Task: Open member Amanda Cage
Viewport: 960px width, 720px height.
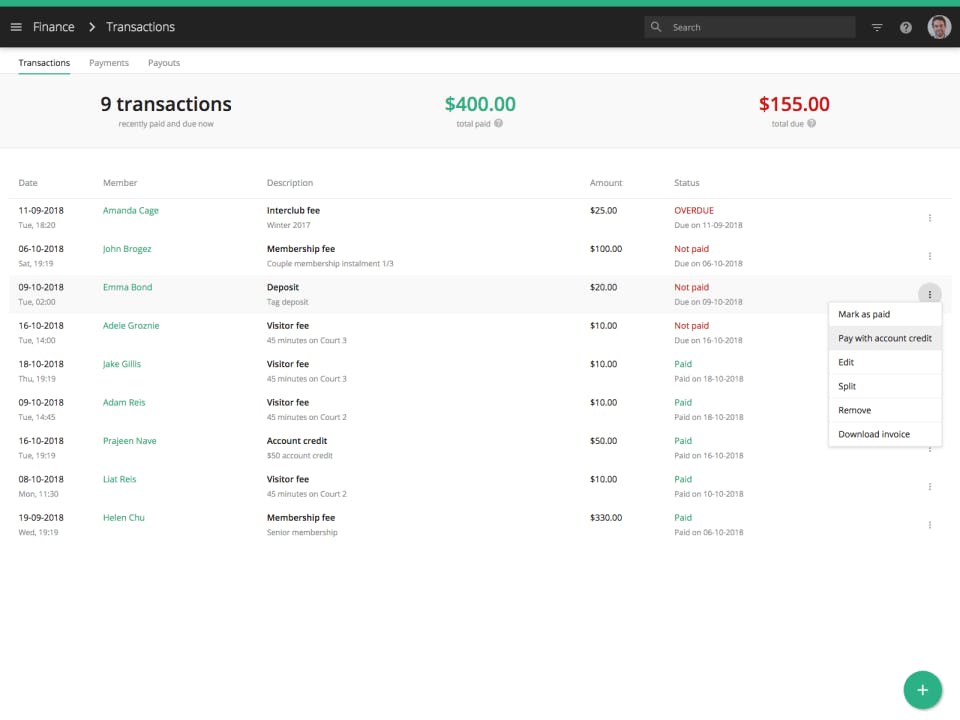Action: pos(130,211)
